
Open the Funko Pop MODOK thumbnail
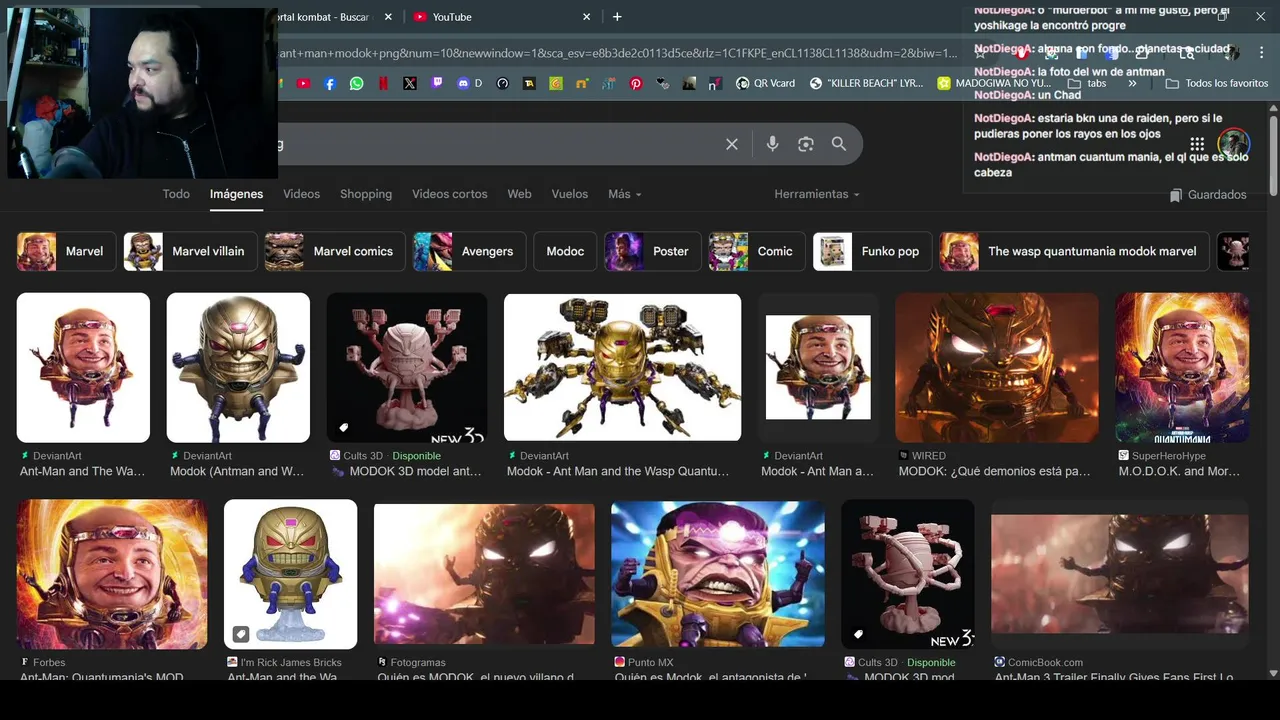tap(290, 574)
